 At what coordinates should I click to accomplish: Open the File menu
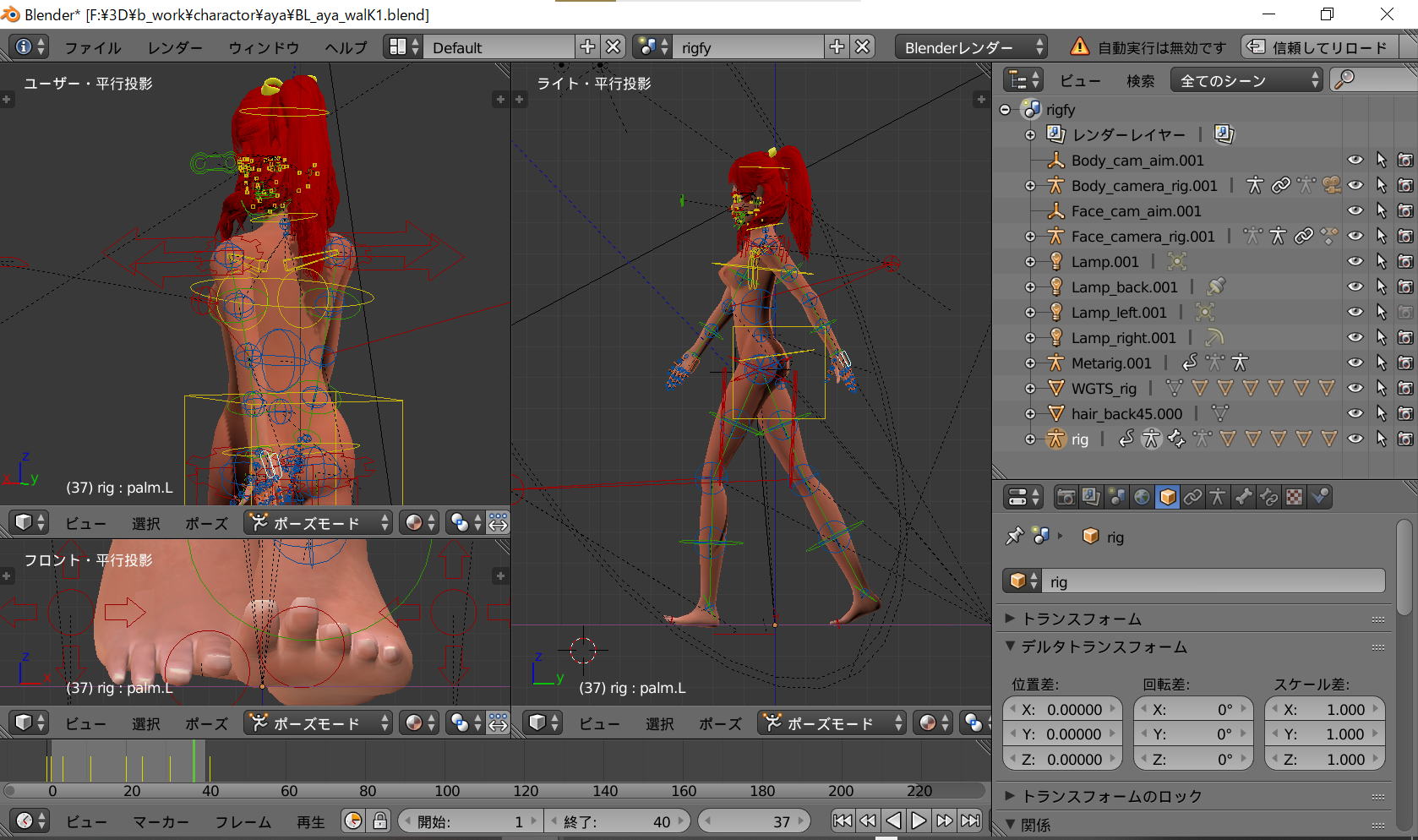point(93,47)
